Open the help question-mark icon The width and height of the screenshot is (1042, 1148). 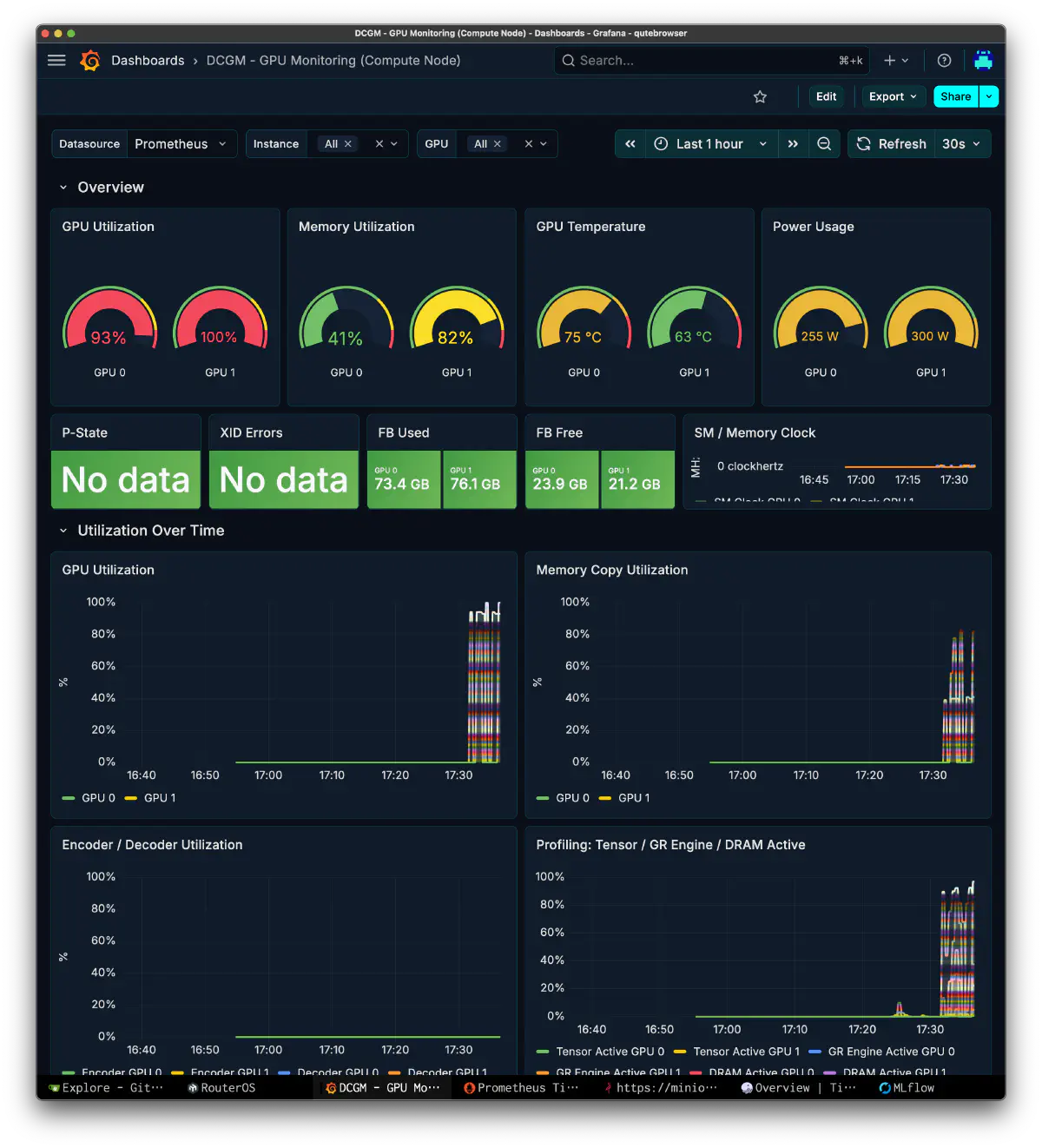pos(944,60)
